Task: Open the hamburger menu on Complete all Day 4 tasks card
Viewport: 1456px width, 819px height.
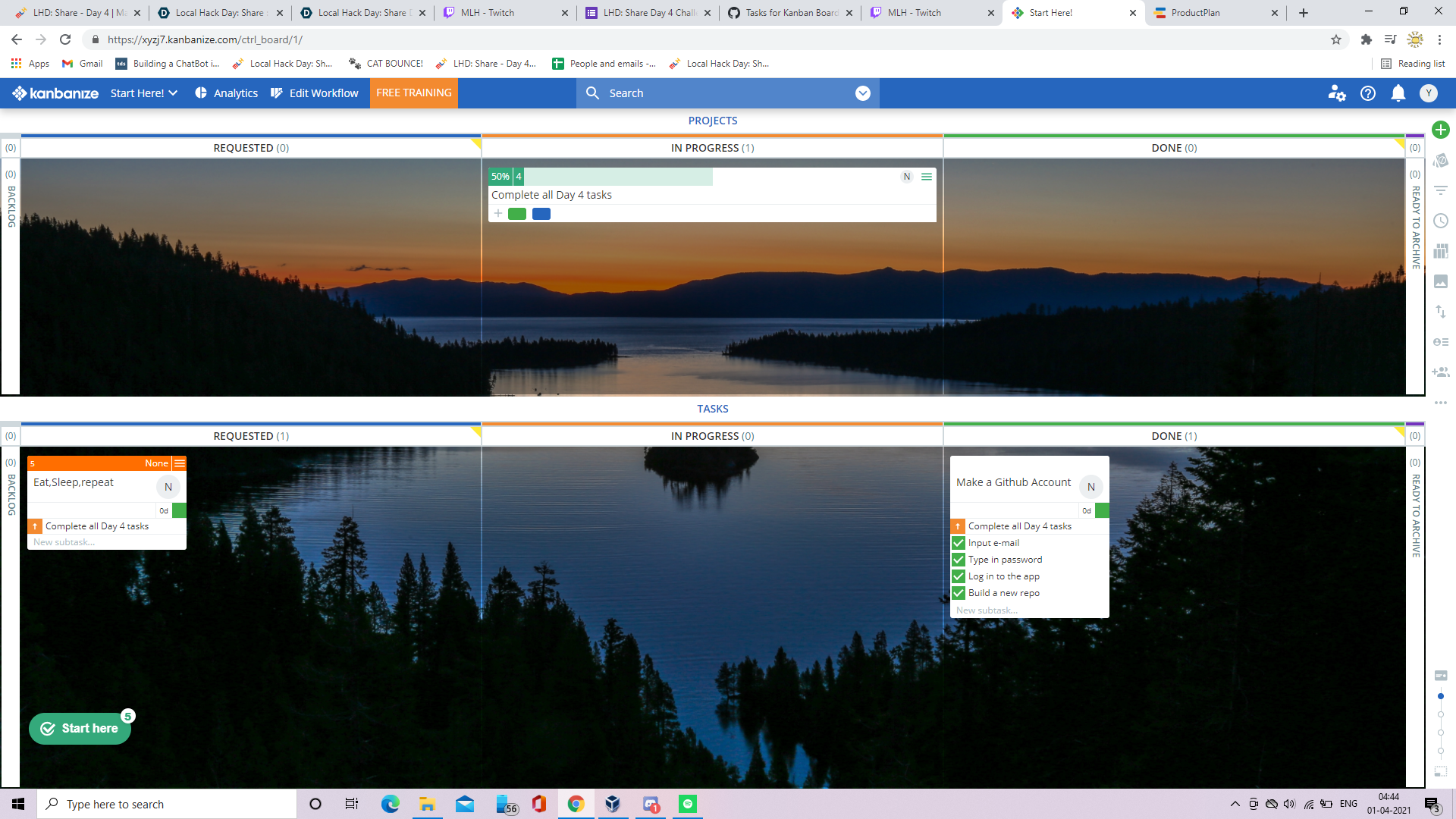Action: coord(926,177)
